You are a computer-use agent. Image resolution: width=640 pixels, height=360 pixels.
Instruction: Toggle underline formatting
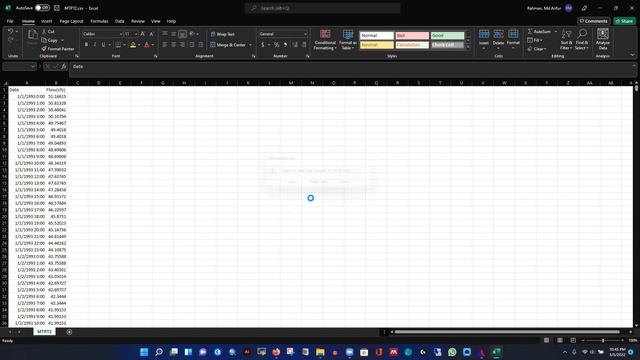coord(103,44)
